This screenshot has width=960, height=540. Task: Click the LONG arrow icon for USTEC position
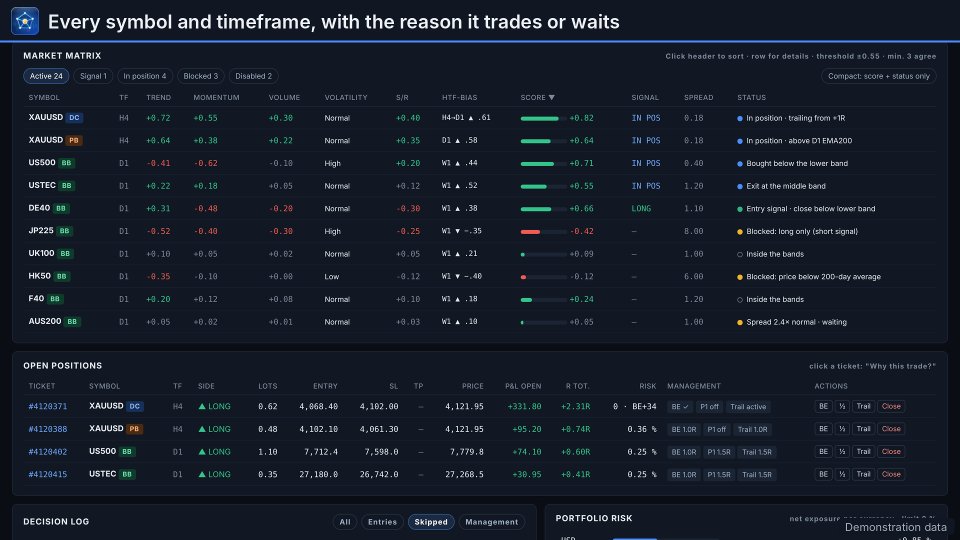[202, 474]
